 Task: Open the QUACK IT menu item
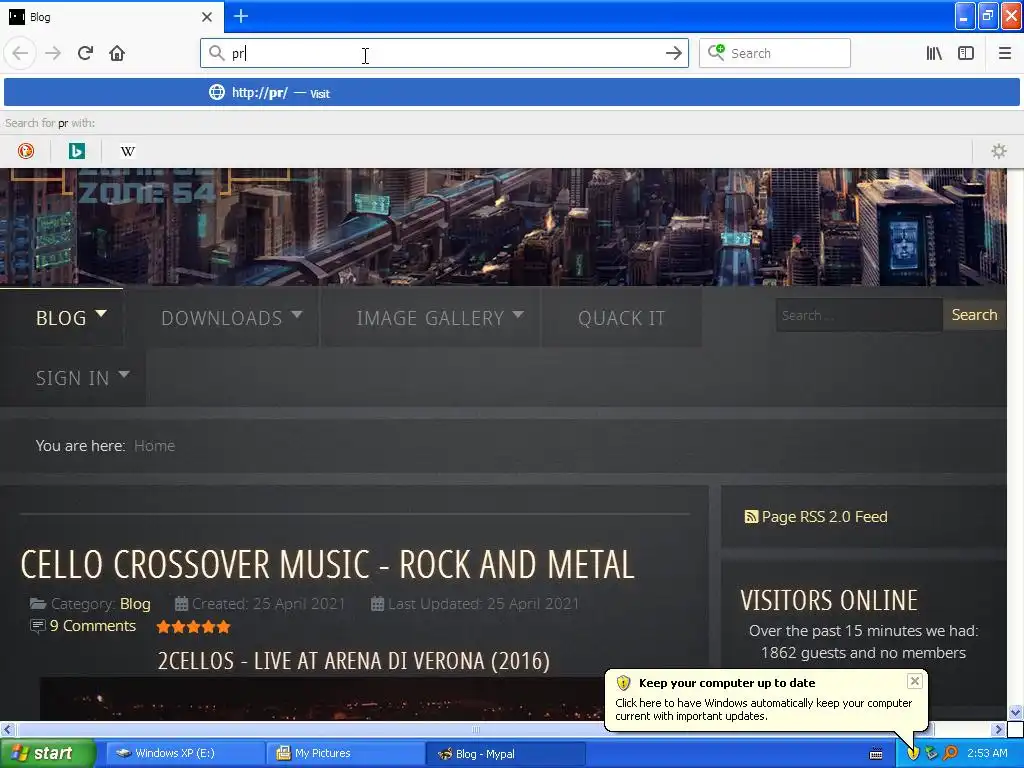pyautogui.click(x=622, y=317)
